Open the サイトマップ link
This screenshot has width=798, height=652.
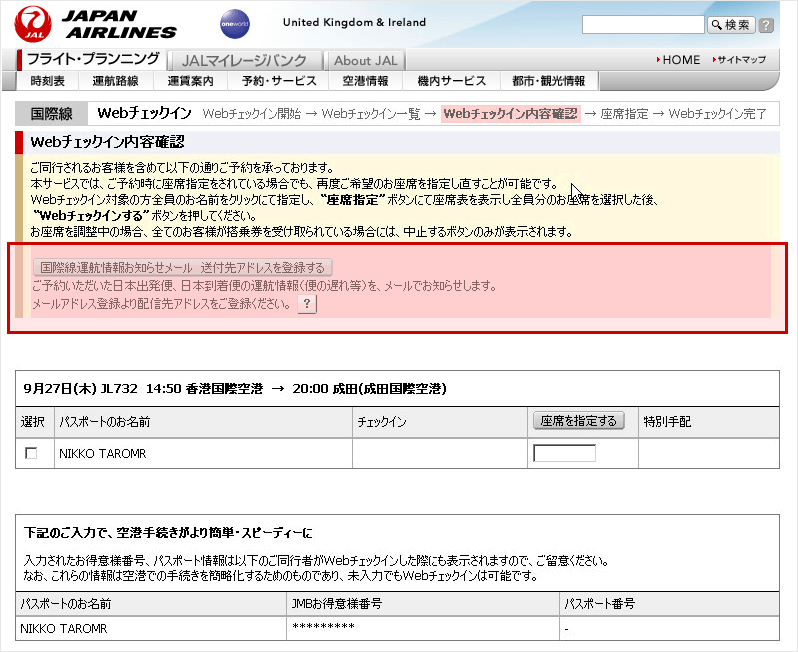(741, 60)
